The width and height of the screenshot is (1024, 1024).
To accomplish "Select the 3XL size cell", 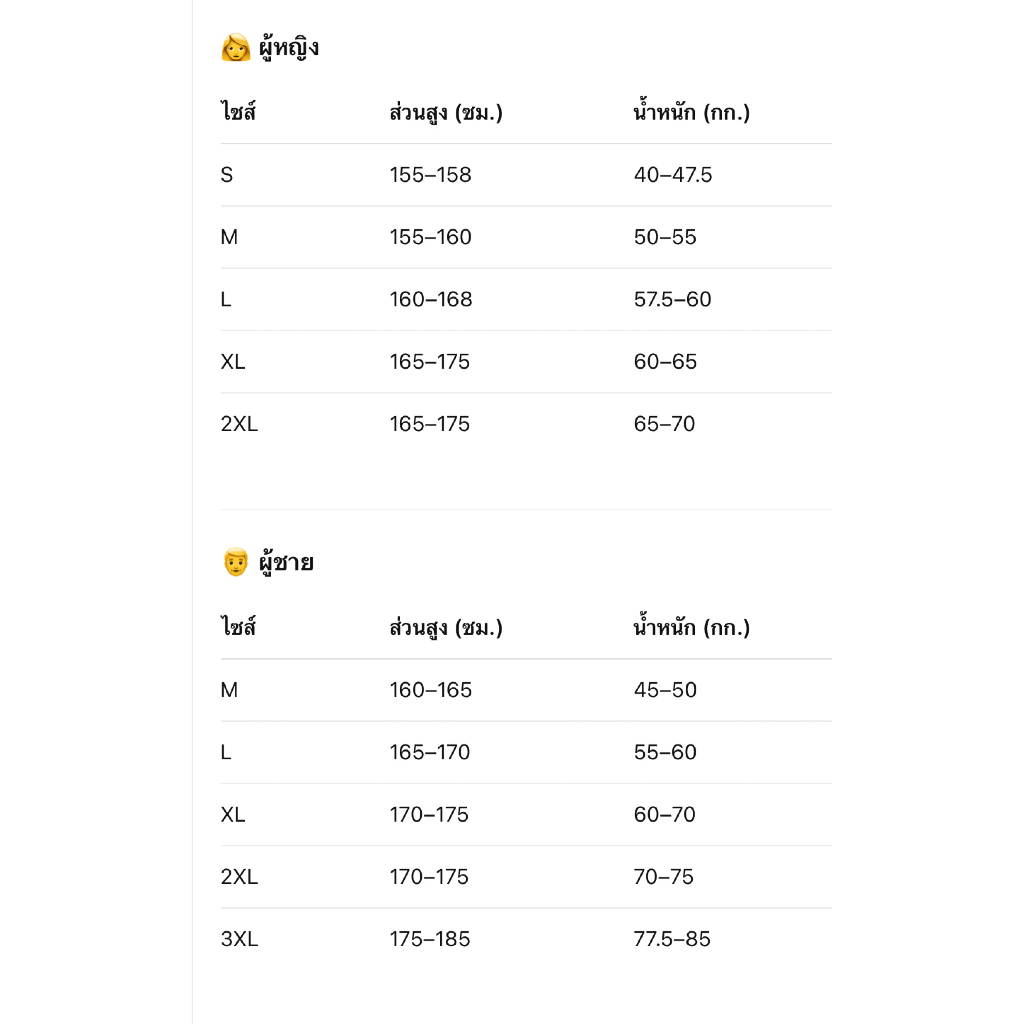I will pyautogui.click(x=240, y=939).
